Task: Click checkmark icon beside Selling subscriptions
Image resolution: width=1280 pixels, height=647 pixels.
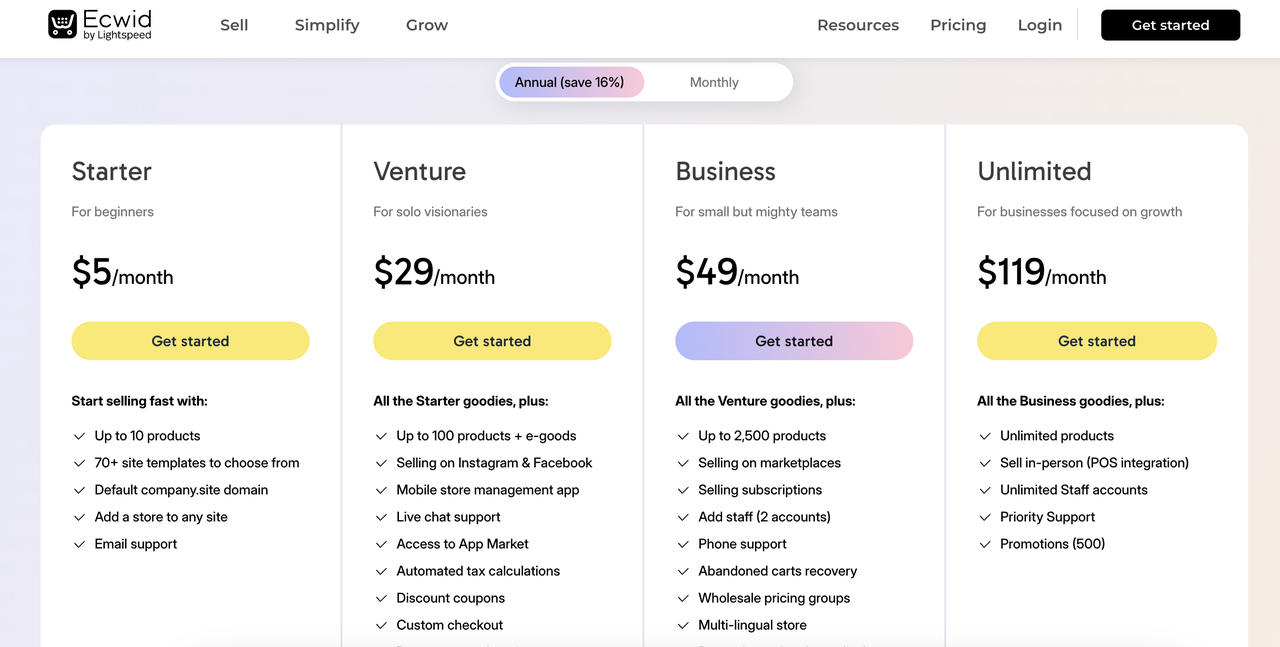Action: click(x=683, y=490)
